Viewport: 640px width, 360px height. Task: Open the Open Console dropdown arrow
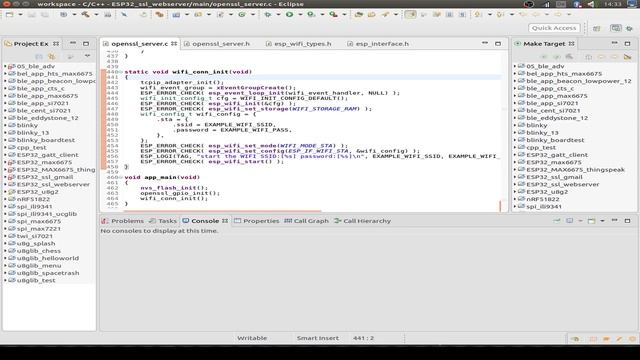pos(602,221)
